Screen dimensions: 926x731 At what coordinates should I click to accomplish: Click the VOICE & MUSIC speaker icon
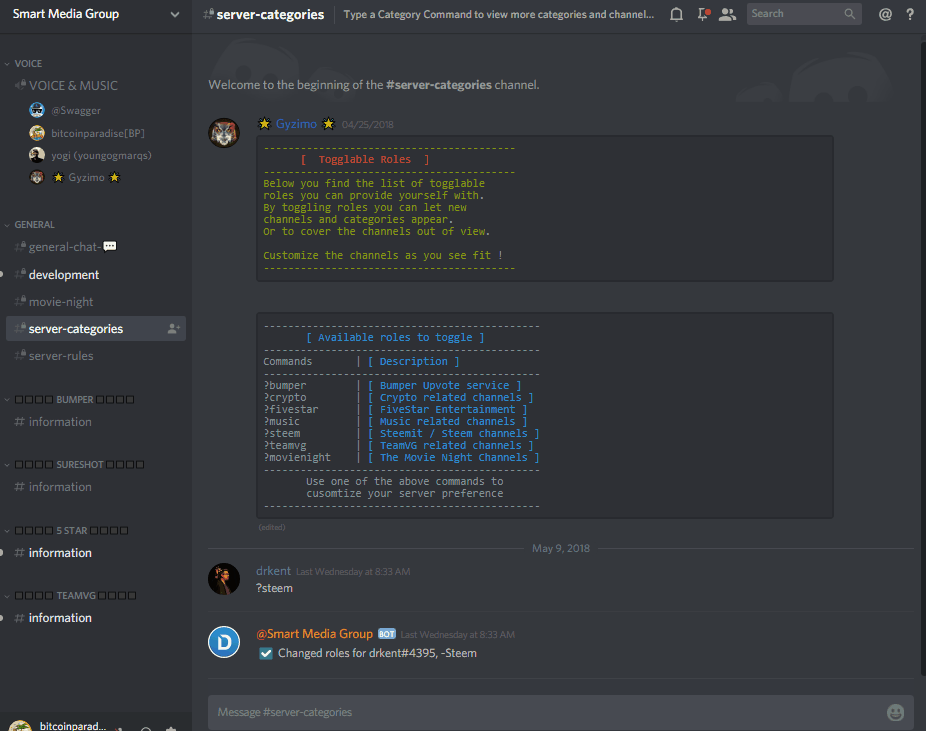[x=19, y=85]
